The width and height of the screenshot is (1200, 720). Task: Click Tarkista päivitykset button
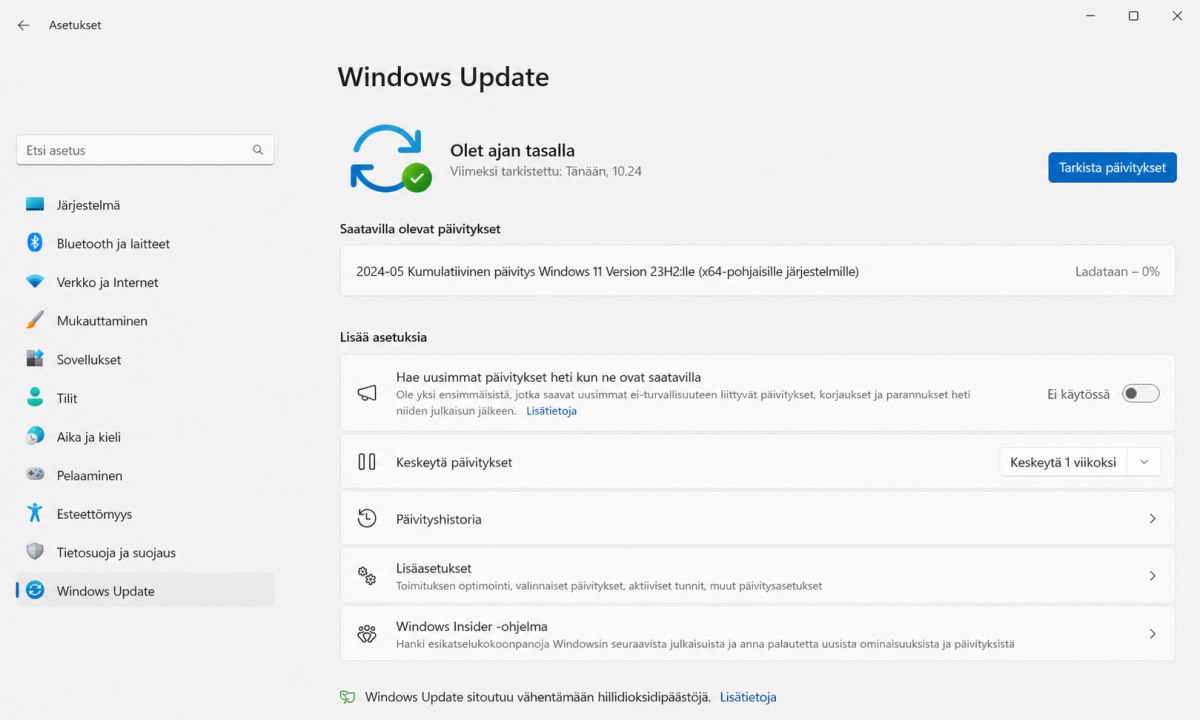click(1112, 167)
